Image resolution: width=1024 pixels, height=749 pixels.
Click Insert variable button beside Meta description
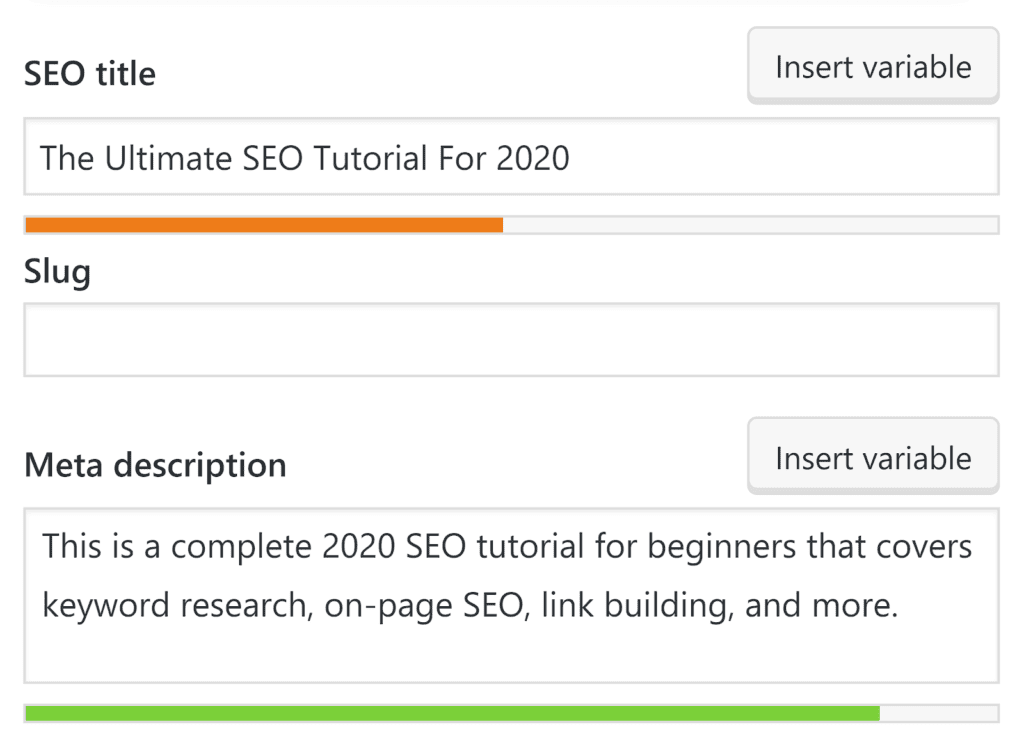click(x=873, y=458)
